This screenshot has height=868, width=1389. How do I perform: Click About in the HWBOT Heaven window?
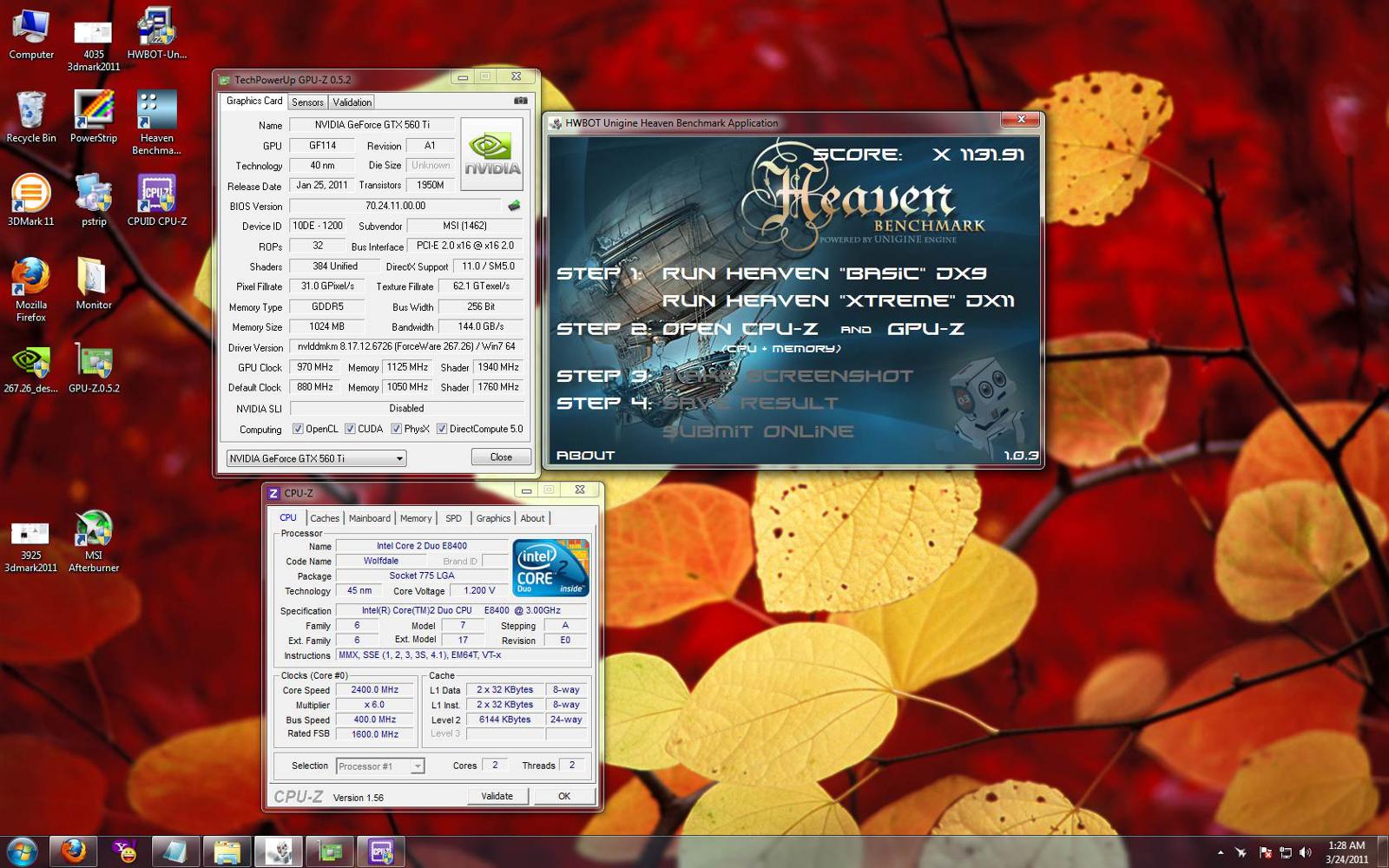[585, 455]
